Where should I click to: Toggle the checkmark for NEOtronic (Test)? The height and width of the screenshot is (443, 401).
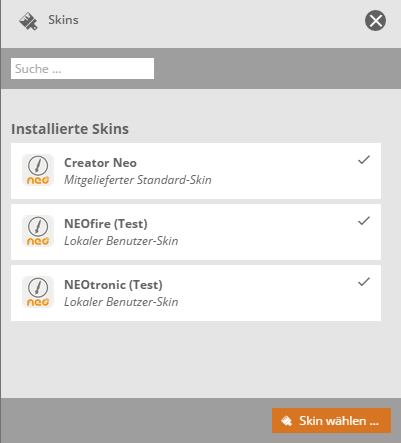pos(364,282)
